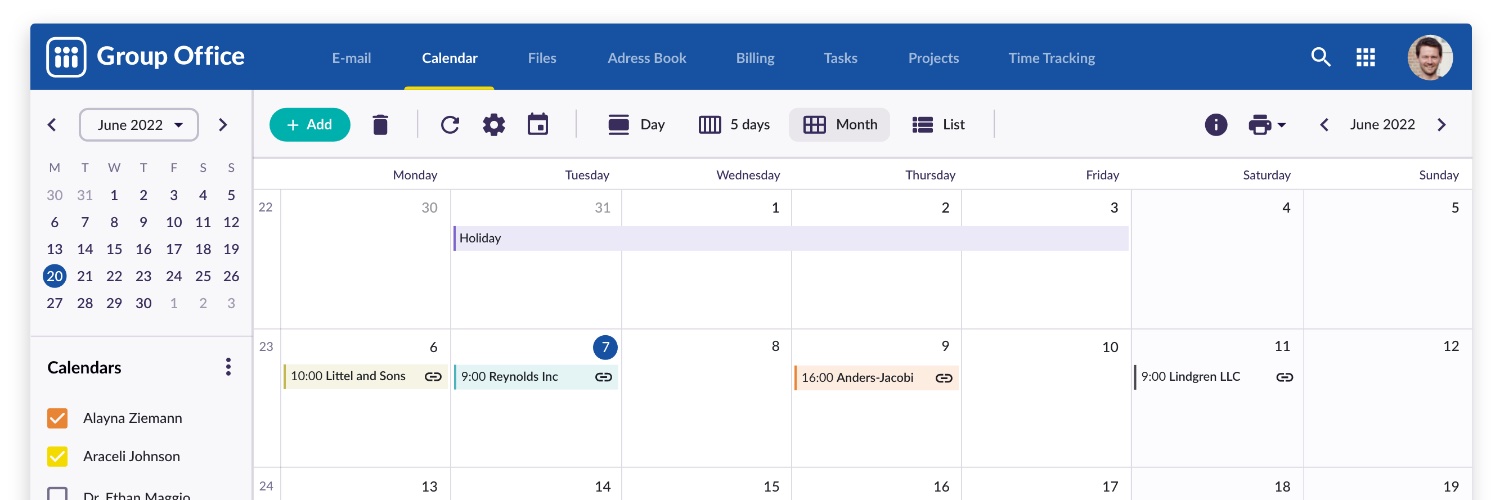Open 9:00 Lindgren LLC event

click(x=1217, y=377)
